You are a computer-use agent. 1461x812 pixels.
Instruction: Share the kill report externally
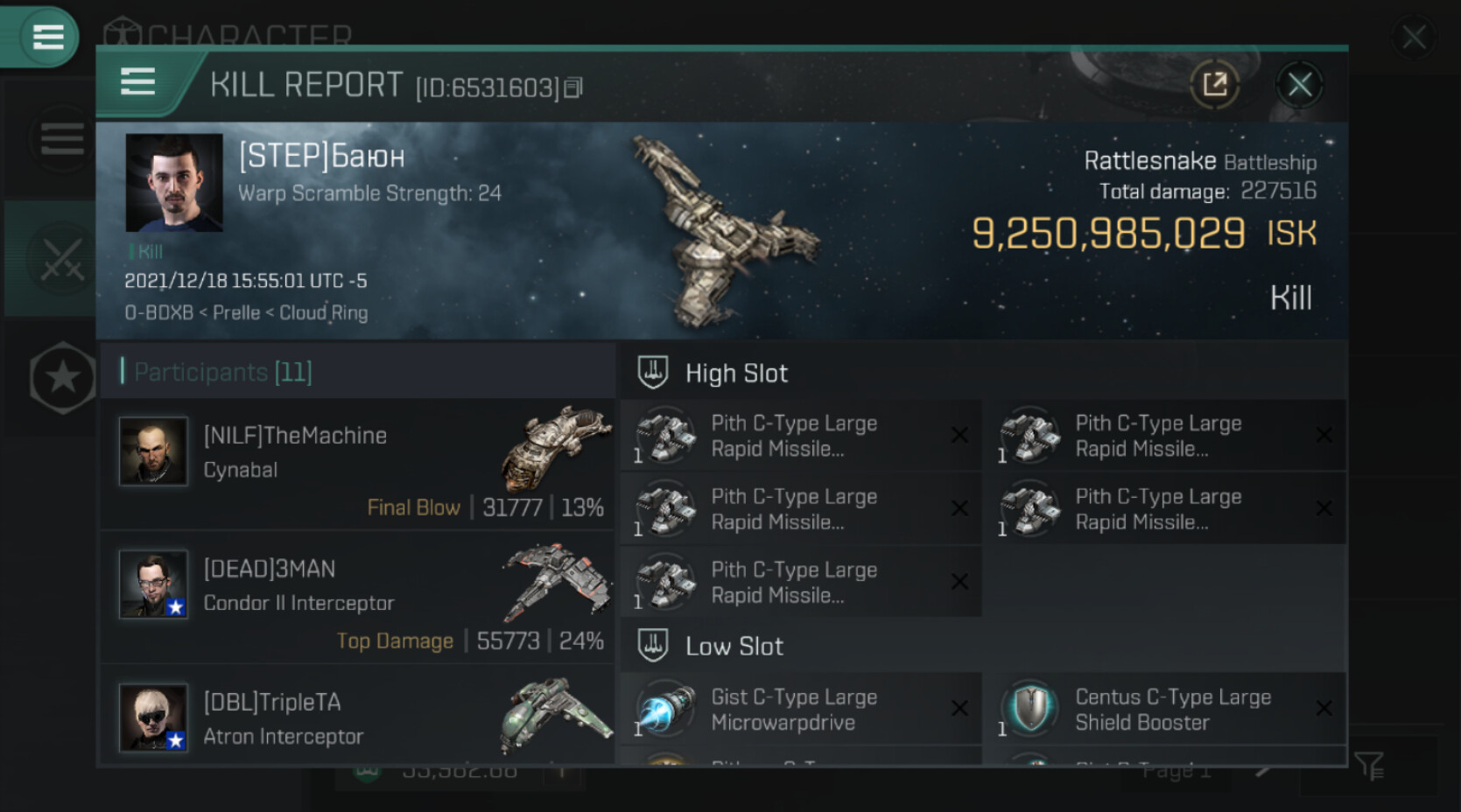point(1214,85)
